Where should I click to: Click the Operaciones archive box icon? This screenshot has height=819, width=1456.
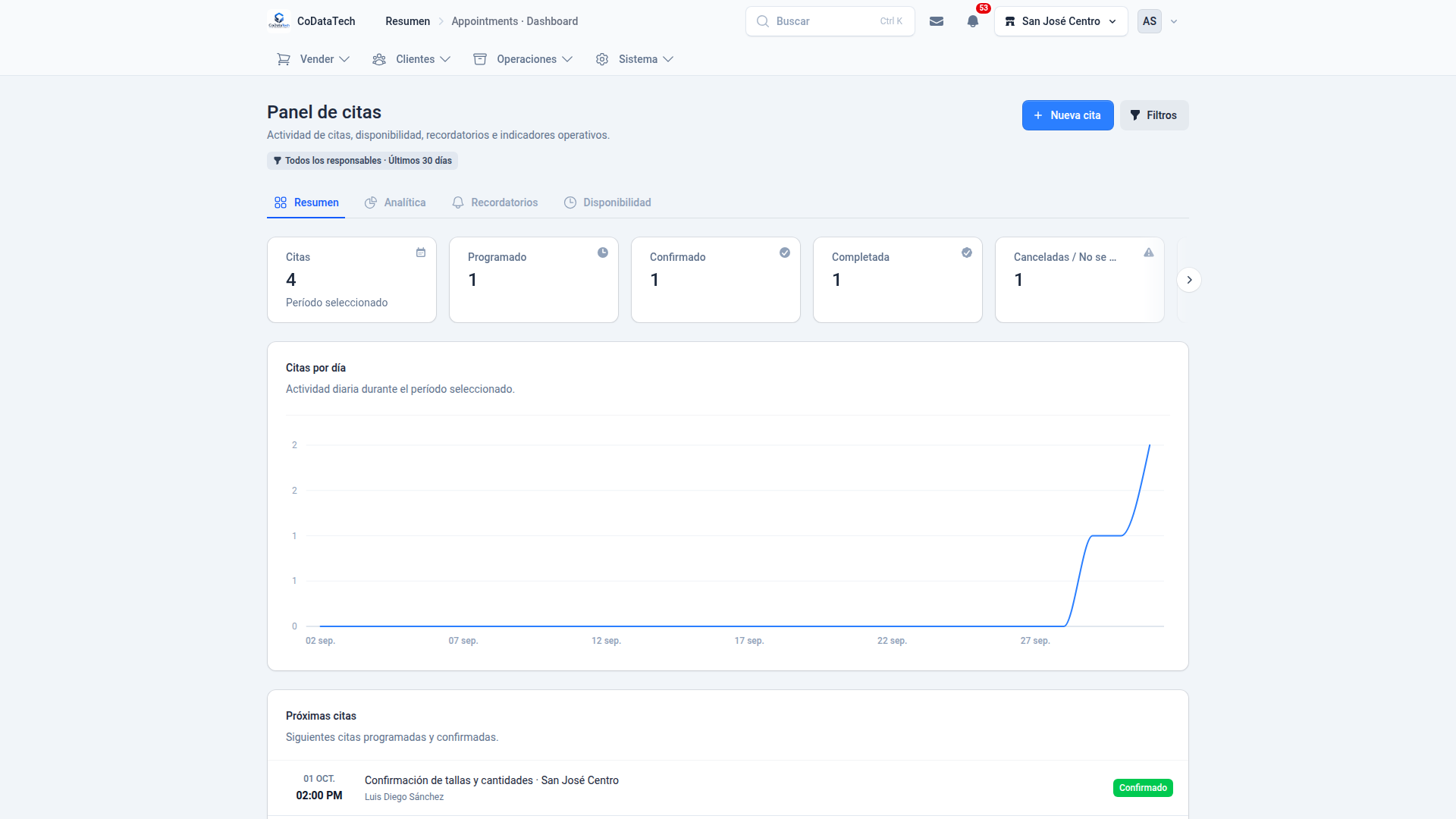tap(480, 59)
